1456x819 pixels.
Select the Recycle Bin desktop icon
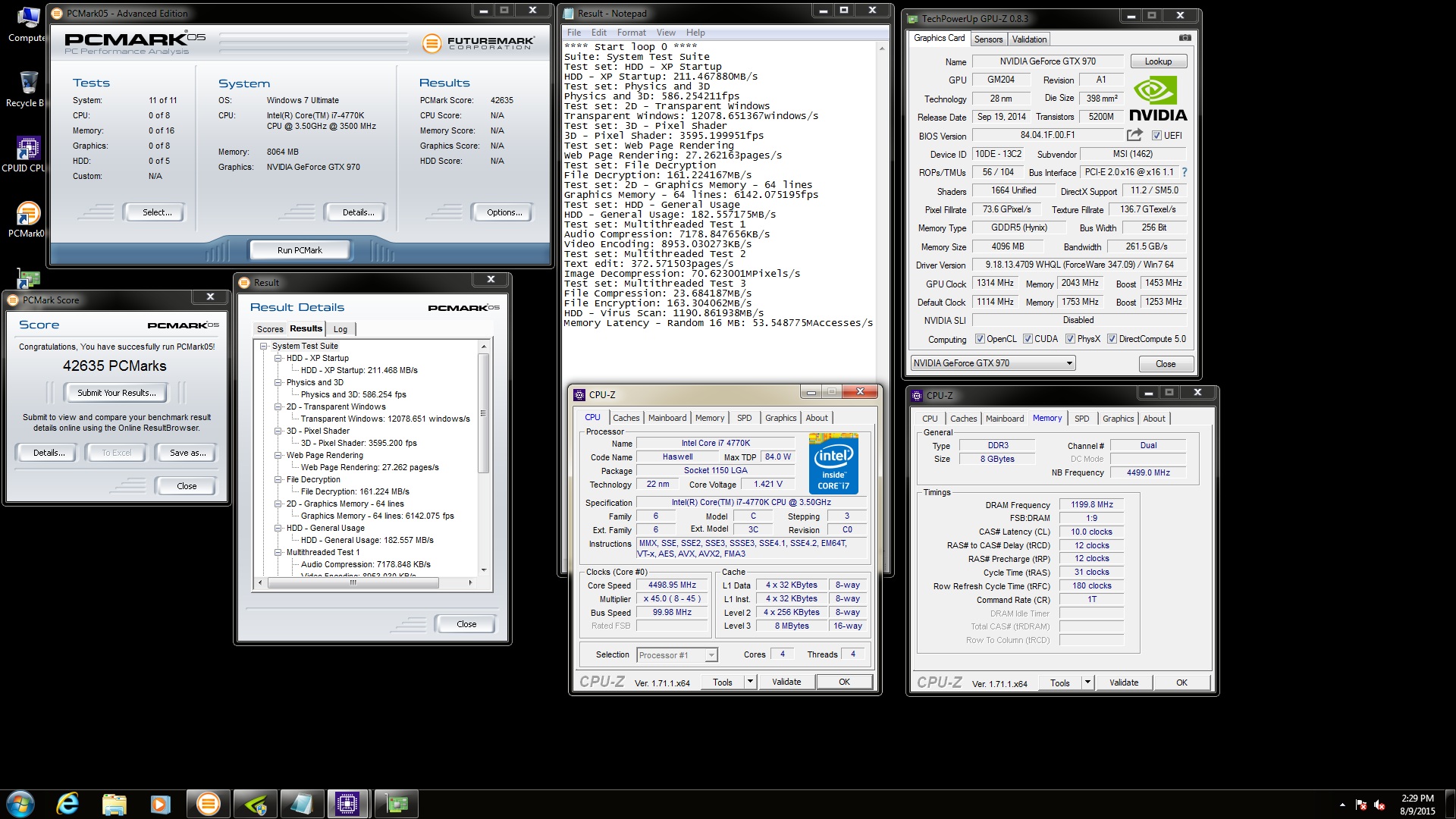click(27, 89)
